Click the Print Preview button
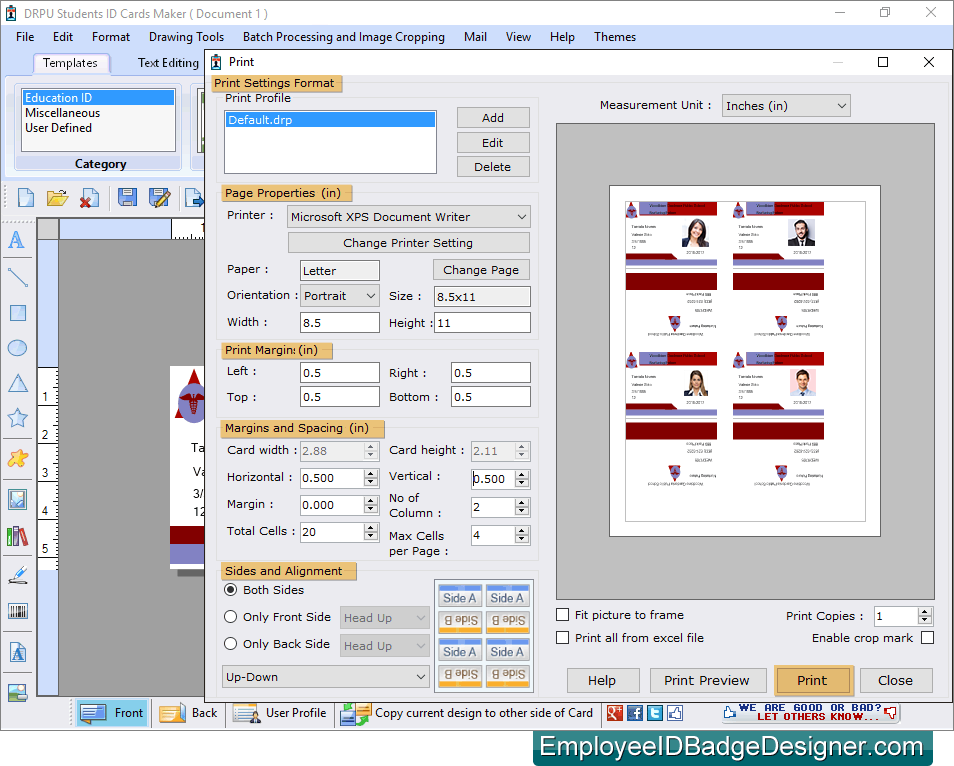The image size is (954, 766). coord(708,680)
